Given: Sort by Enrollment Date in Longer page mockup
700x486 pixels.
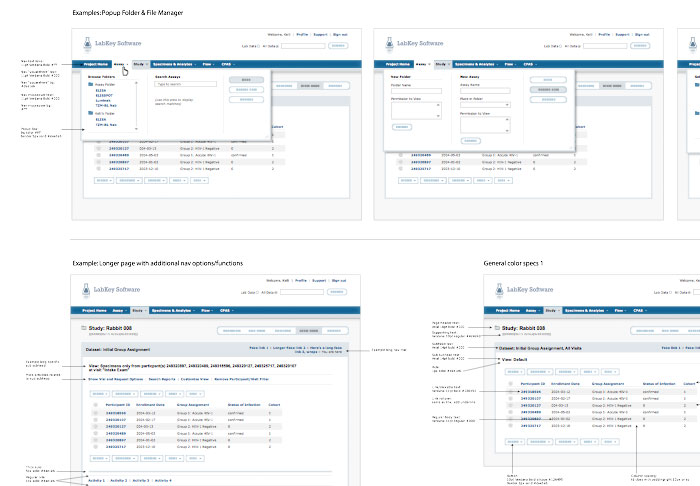Looking at the screenshot, I should click(150, 405).
